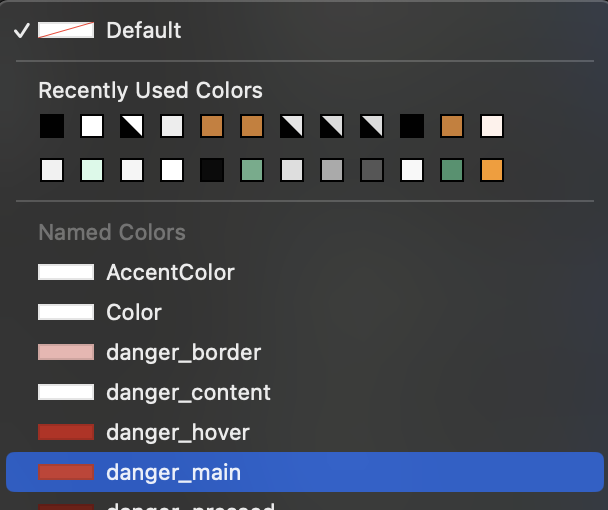The image size is (608, 510).
Task: Click the highlighted danger_main entry
Action: tap(173, 472)
